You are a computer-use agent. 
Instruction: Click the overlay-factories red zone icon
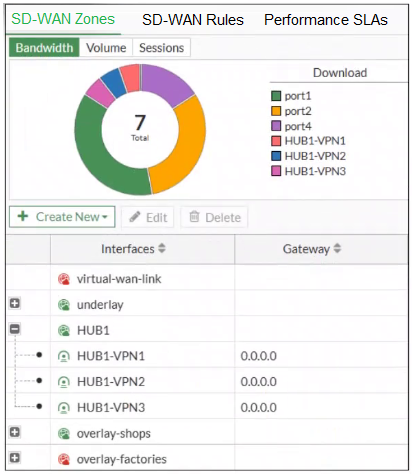(x=64, y=459)
